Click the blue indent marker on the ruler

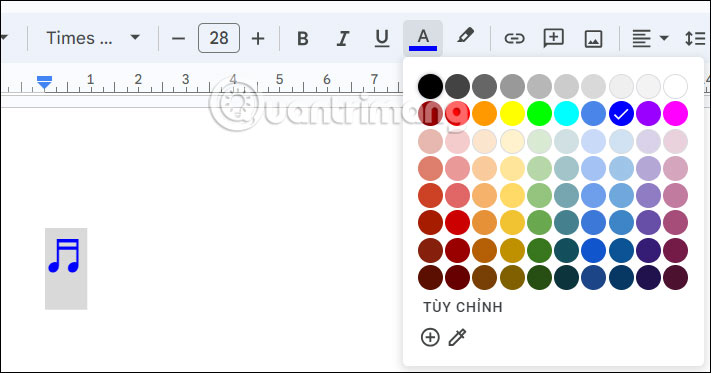[x=44, y=82]
